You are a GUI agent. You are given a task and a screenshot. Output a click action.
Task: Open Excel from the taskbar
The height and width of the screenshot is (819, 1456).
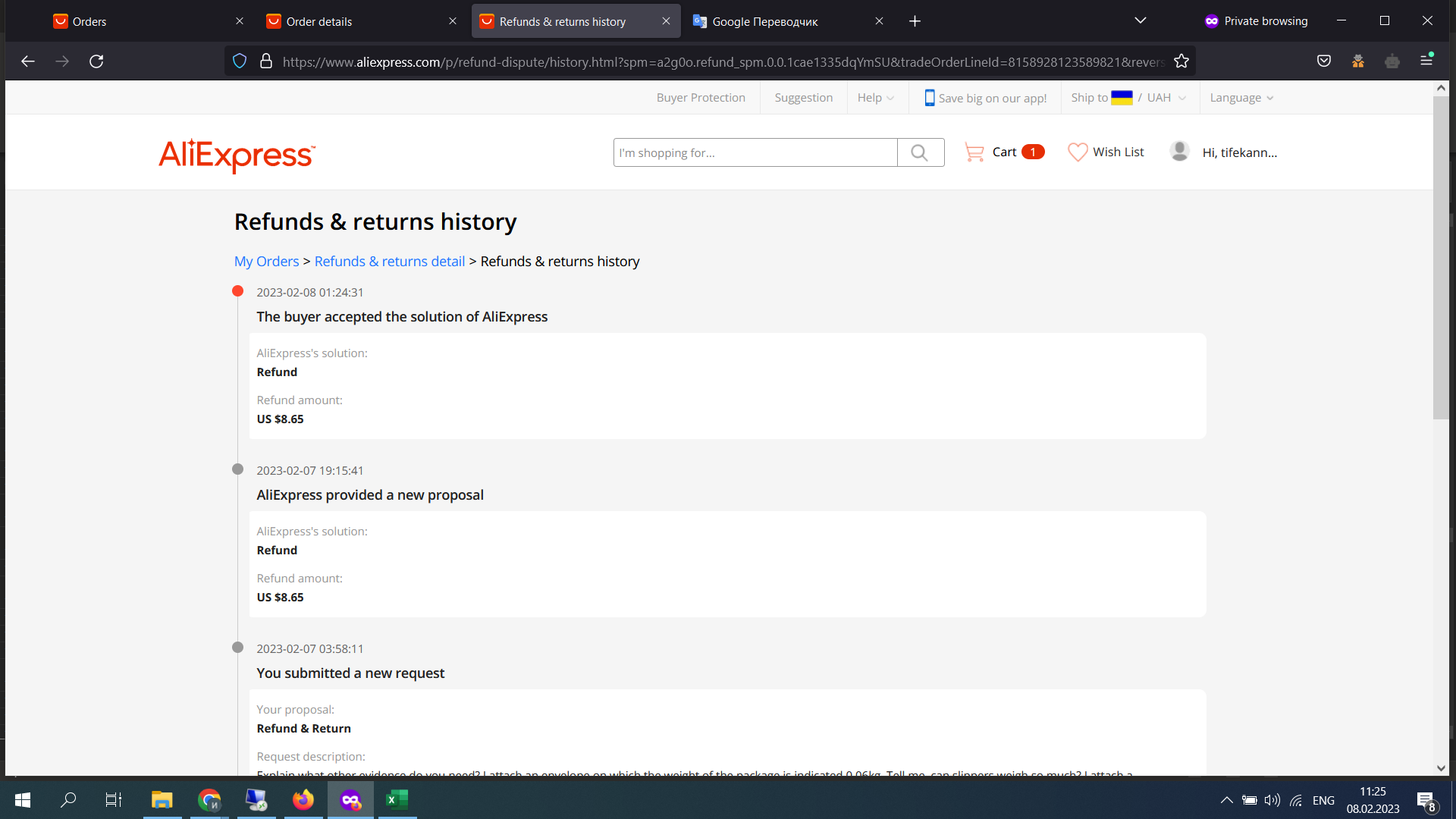[x=397, y=800]
